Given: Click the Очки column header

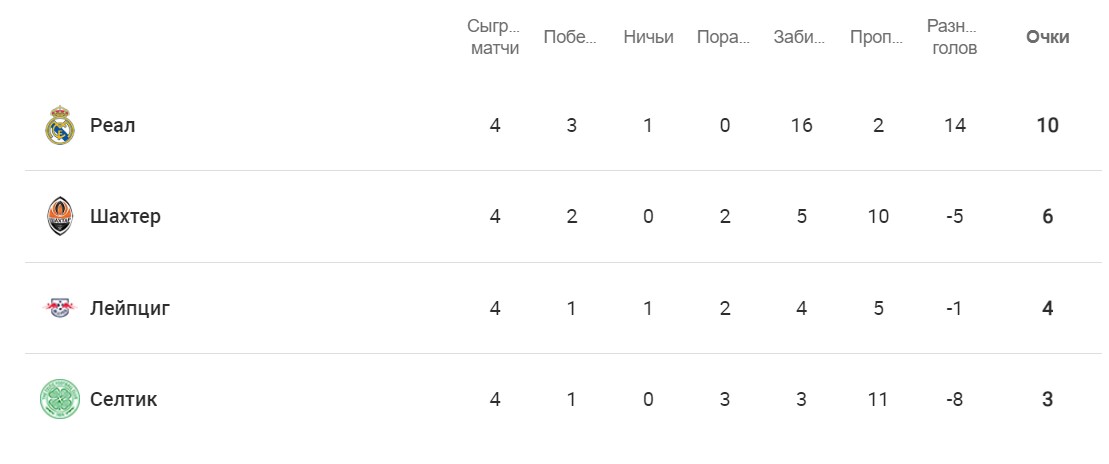Looking at the screenshot, I should [x=1047, y=37].
